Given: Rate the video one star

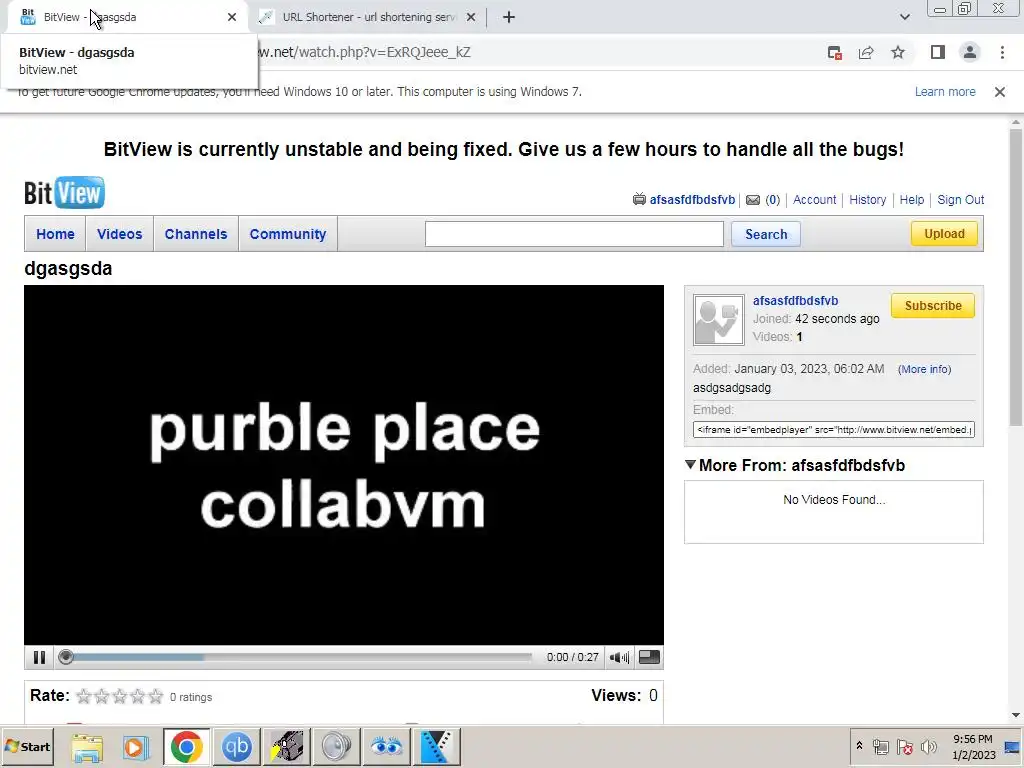Looking at the screenshot, I should tap(84, 696).
